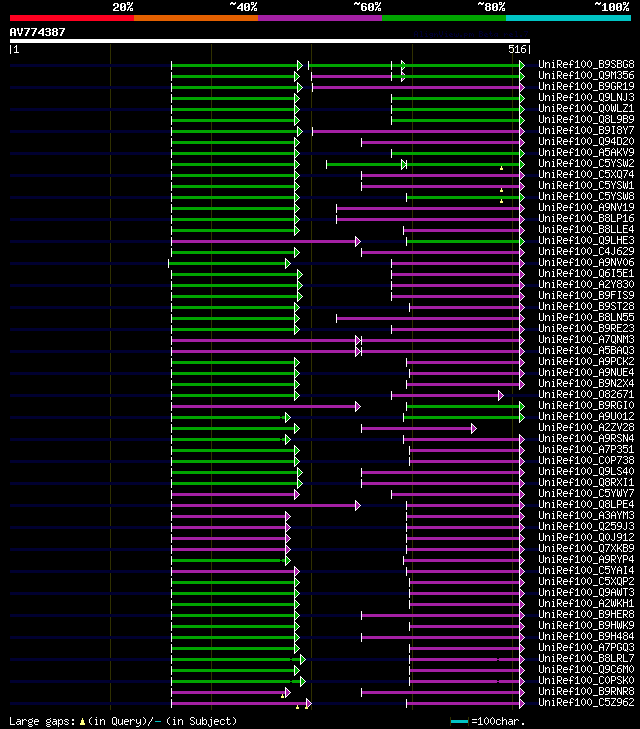The width and height of the screenshot is (640, 729).
Task: Select the UniRef100_B9I8Y7 label
Action: (586, 130)
